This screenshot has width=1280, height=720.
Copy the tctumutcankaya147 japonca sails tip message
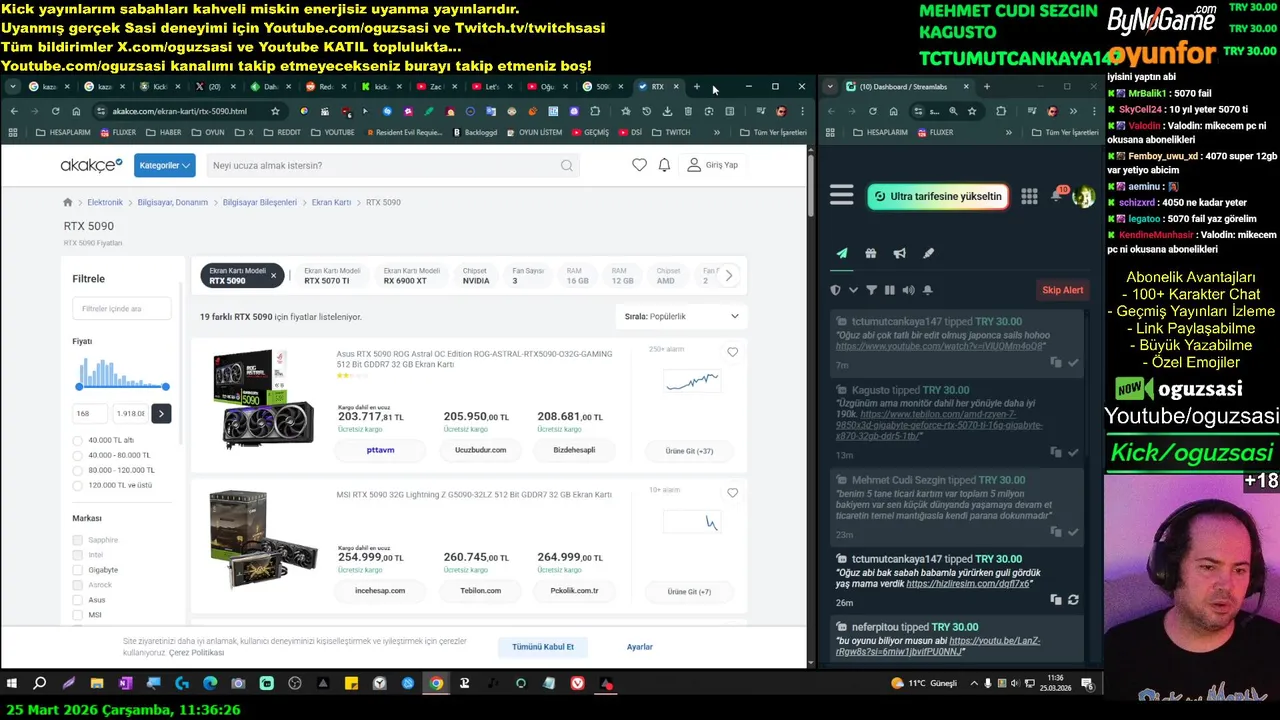[1056, 363]
